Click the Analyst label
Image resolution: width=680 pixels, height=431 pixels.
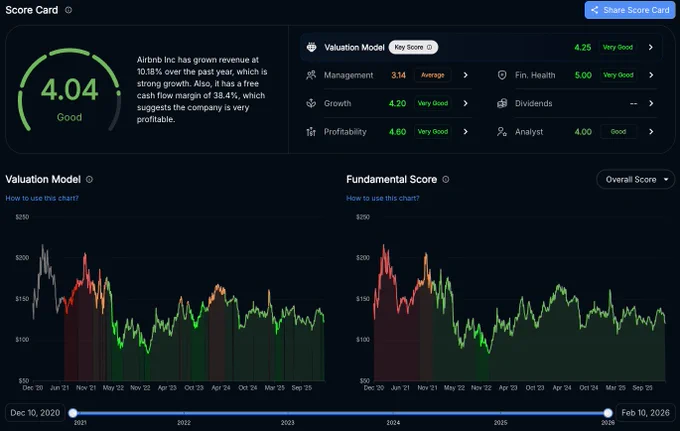(x=529, y=131)
